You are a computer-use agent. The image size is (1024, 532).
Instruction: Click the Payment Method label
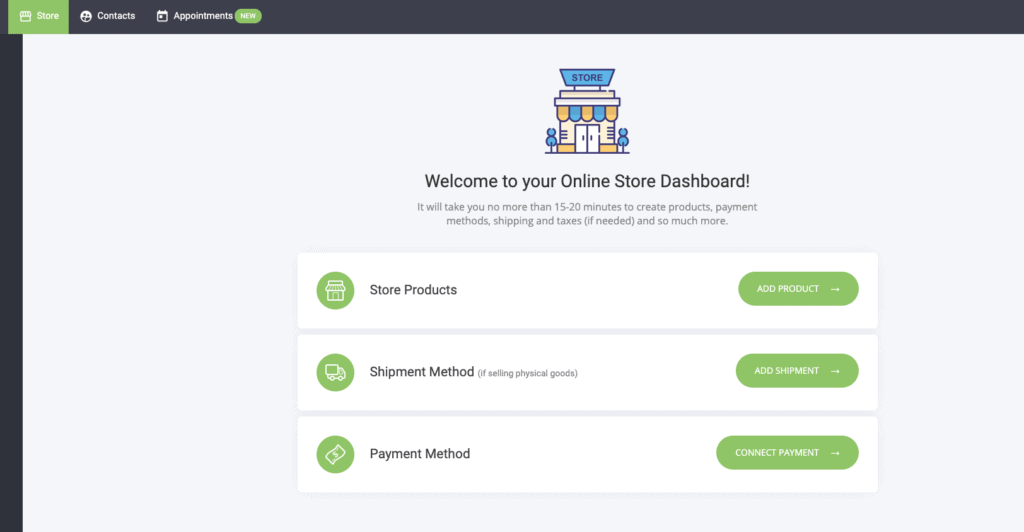tap(420, 454)
